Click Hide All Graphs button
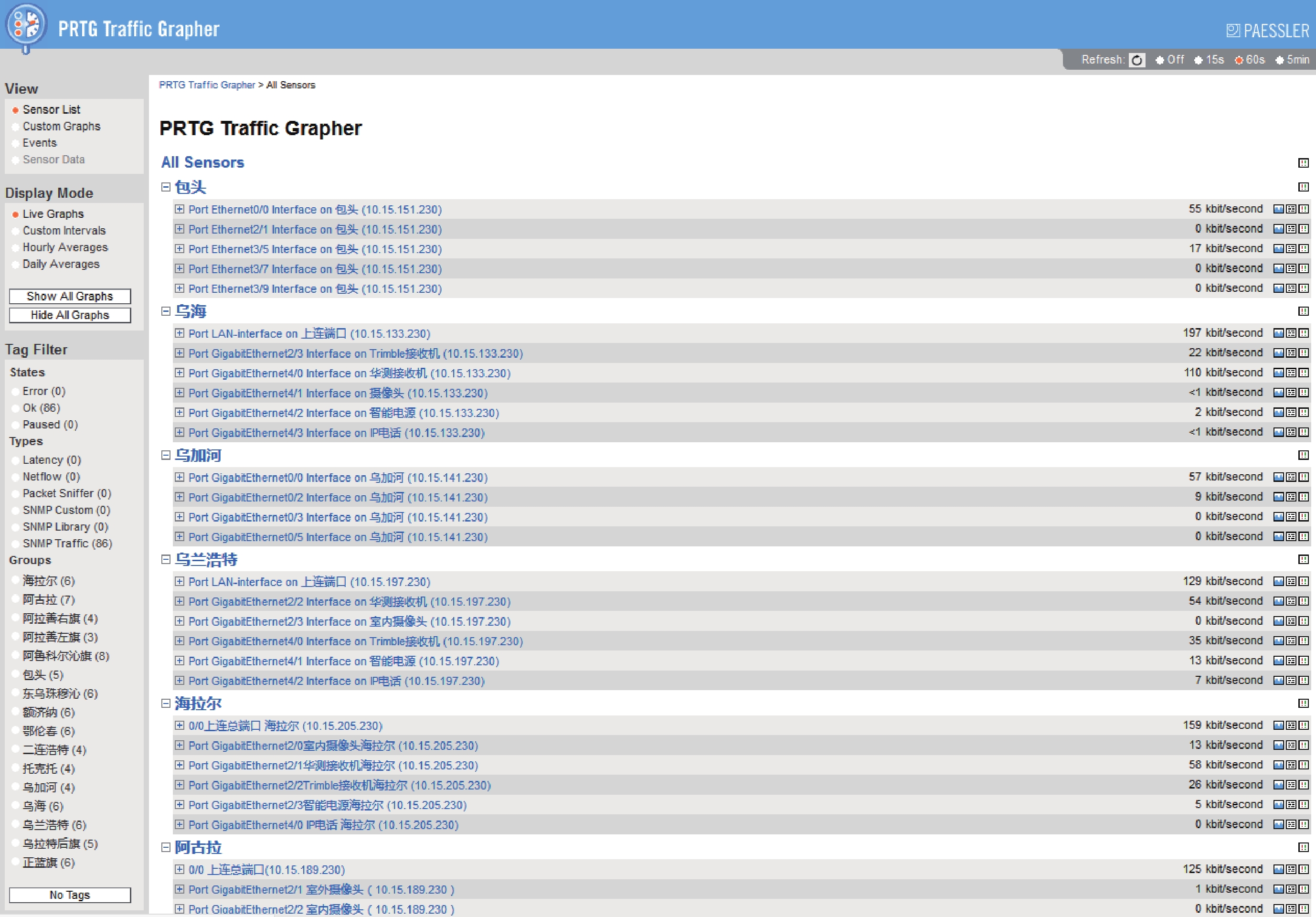This screenshot has height=917, width=1316. tap(70, 315)
